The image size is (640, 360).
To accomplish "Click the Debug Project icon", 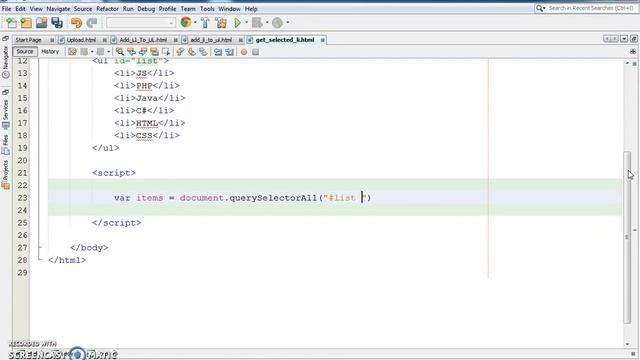I will coord(257,23).
